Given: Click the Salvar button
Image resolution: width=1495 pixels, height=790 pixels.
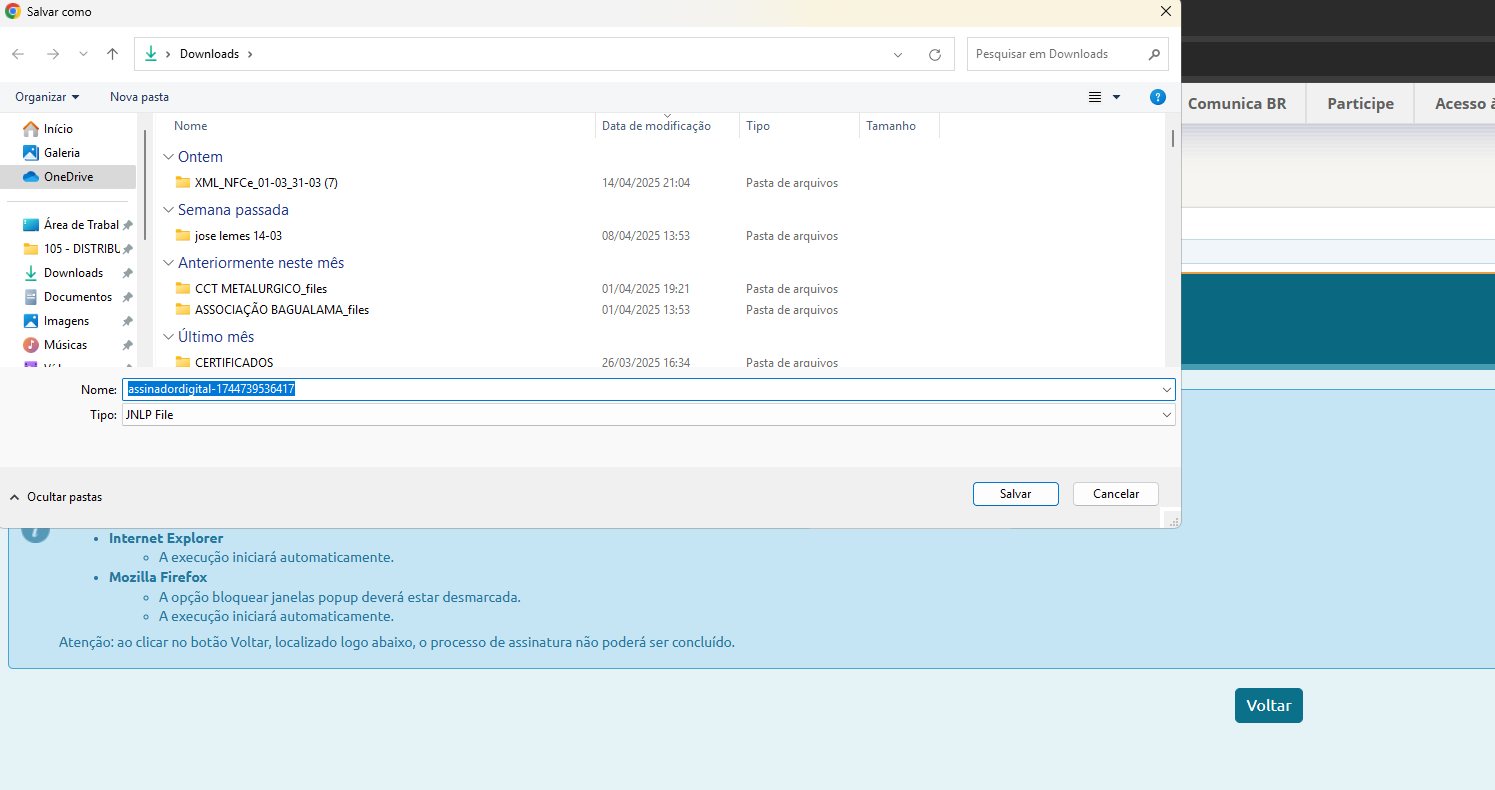Looking at the screenshot, I should [x=1015, y=494].
